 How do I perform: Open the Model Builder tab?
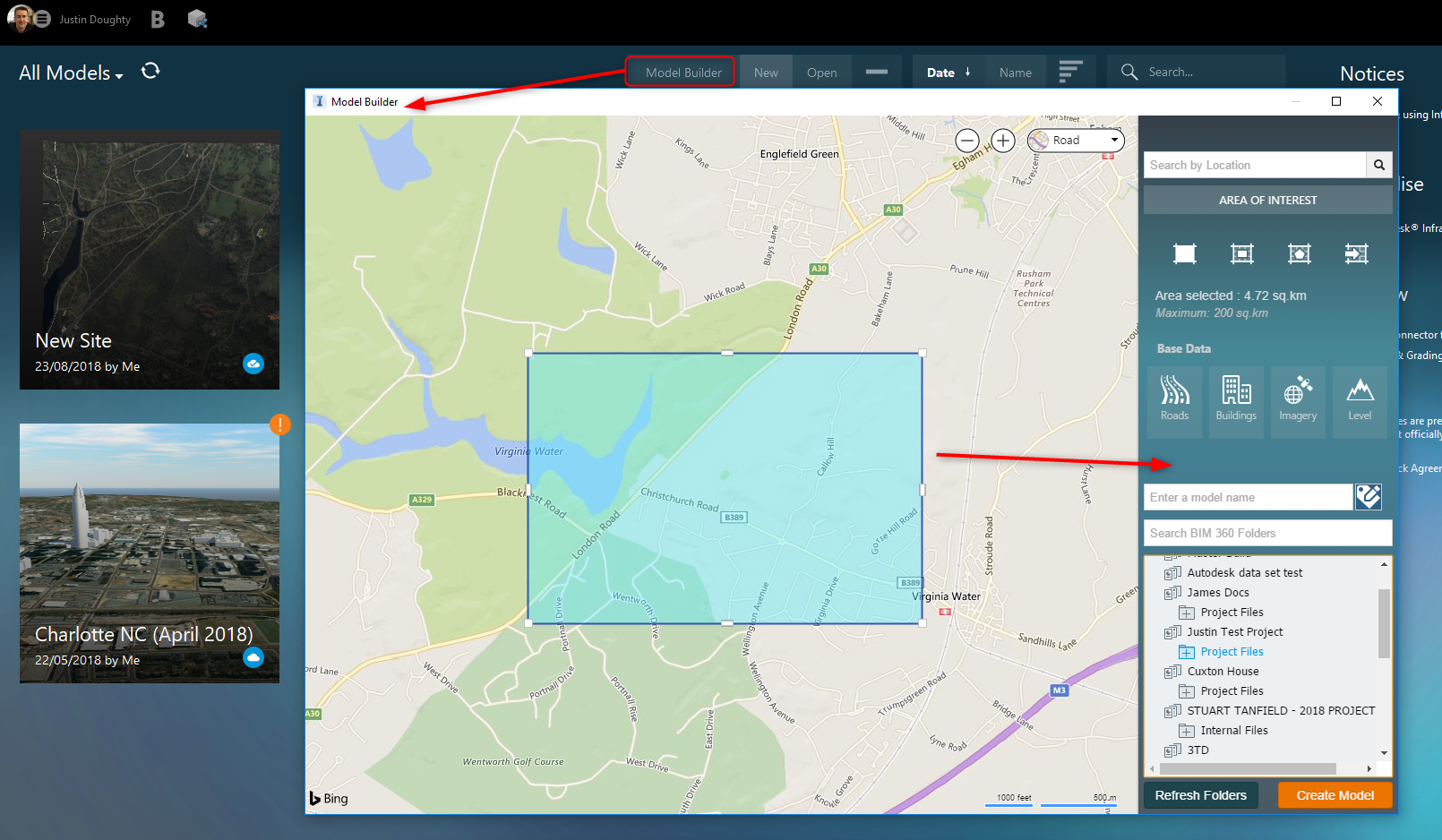(680, 72)
